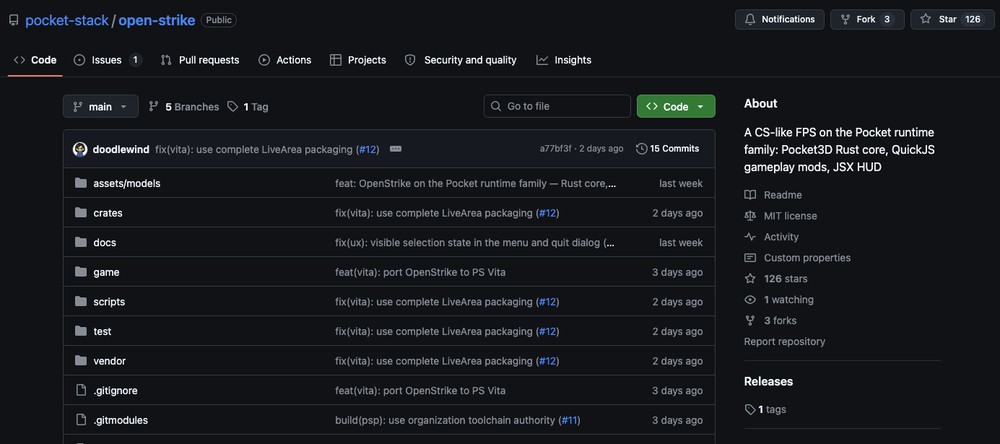Click the tag icon beside 1 Tag
Screen dimensions: 1000x444
pos(233,107)
